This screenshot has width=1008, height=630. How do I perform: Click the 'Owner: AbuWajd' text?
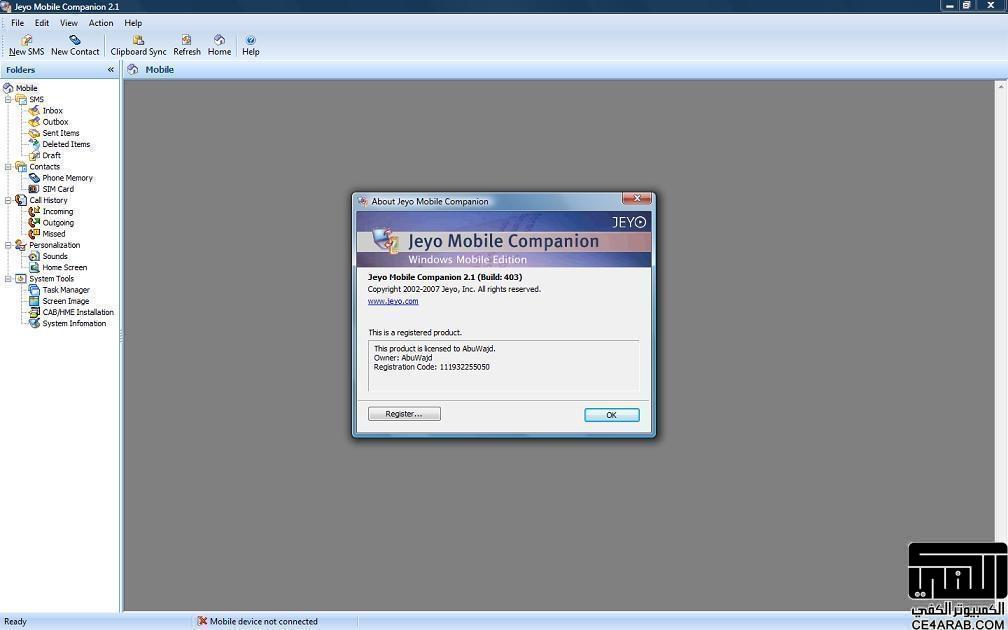click(403, 357)
